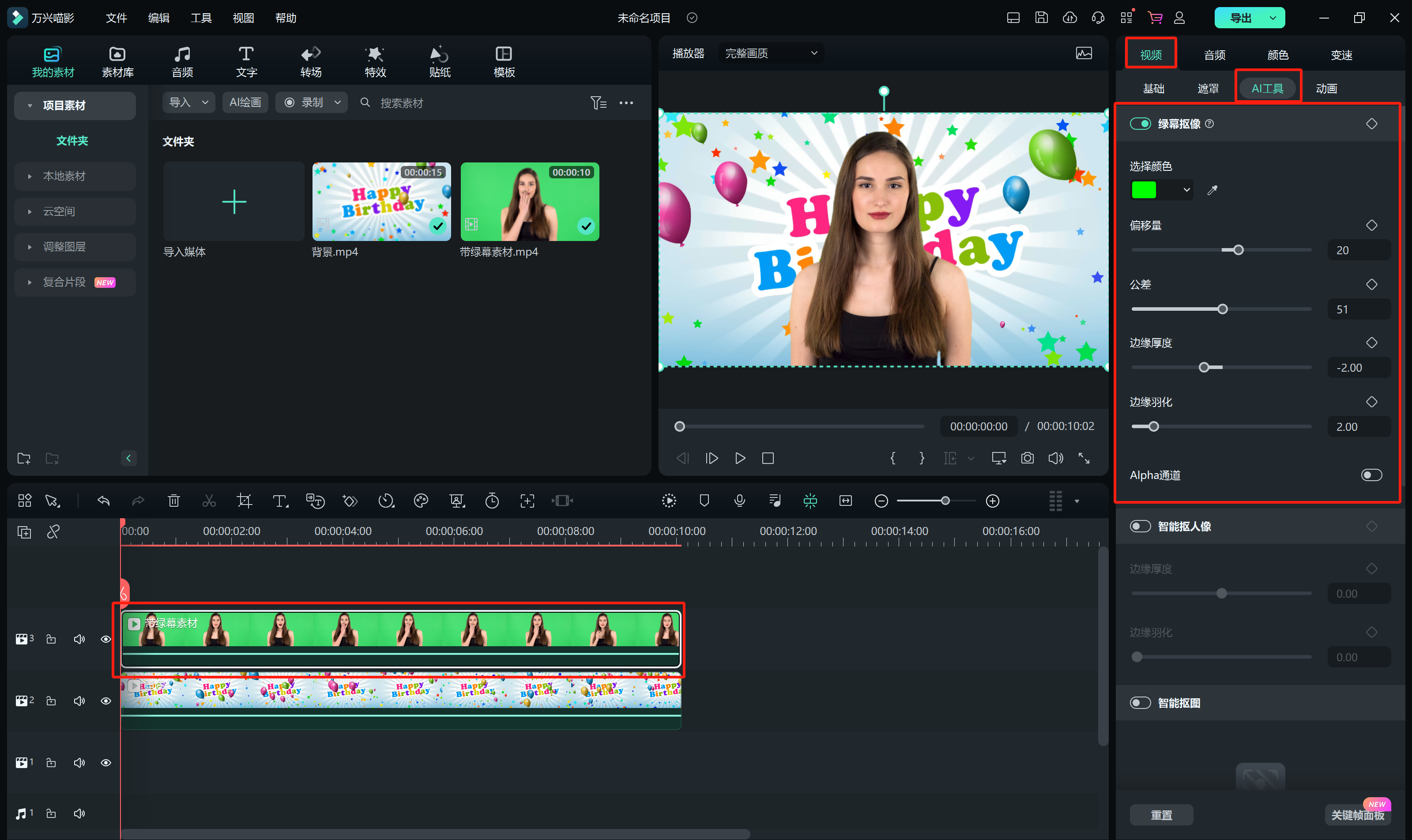Open the Stickers (贴纸) panel

pyautogui.click(x=439, y=61)
